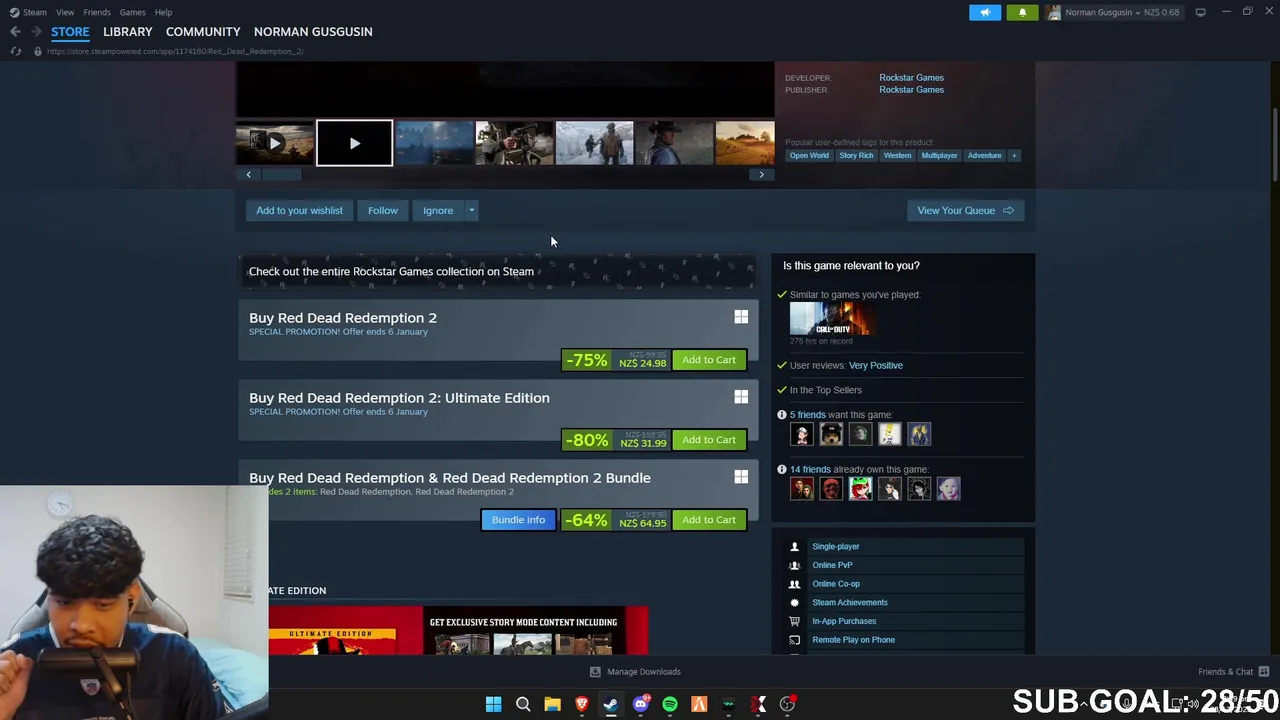Viewport: 1280px width, 720px height.
Task: Click the plus icon after the Adventure tag
Action: [x=1014, y=155]
